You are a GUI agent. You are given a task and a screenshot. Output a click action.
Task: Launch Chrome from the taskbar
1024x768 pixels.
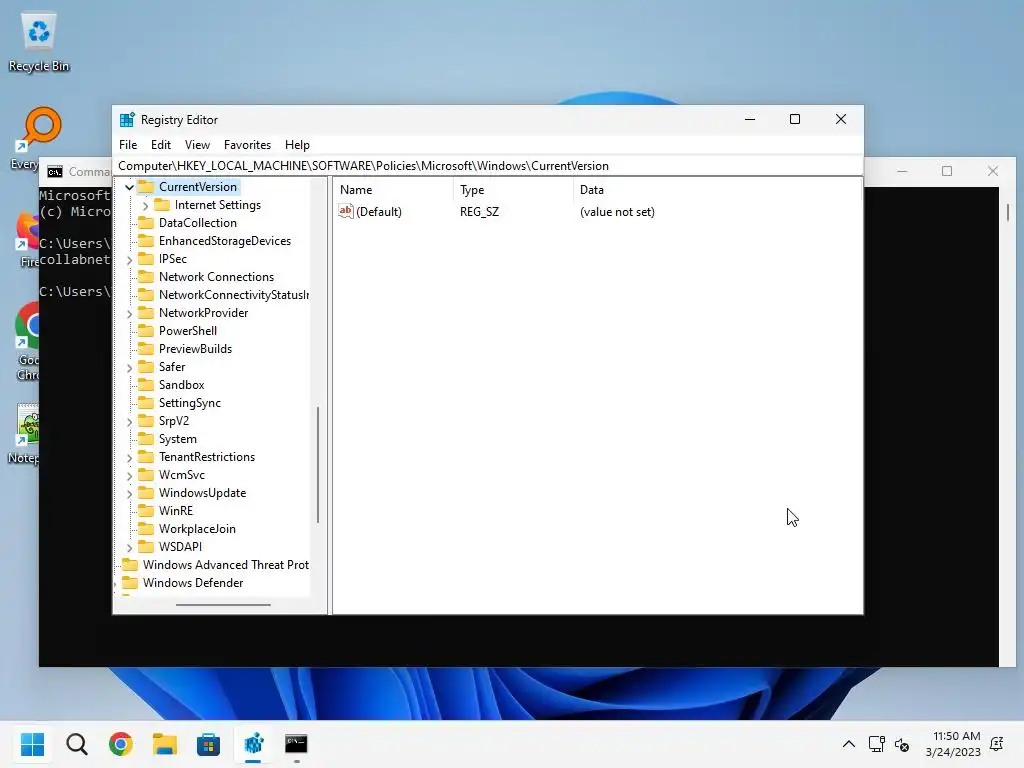click(121, 744)
